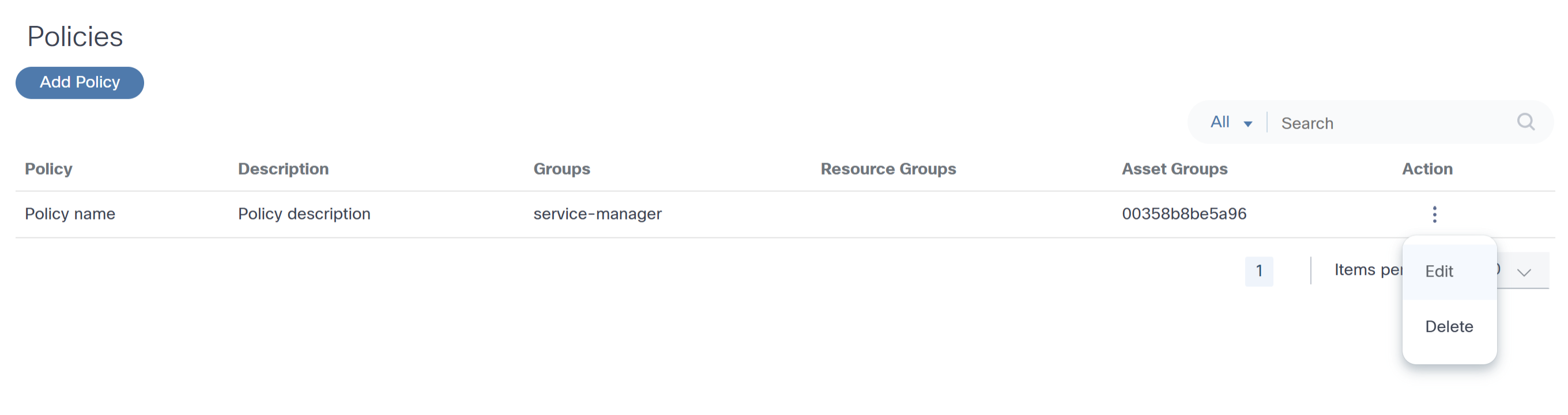This screenshot has width=1568, height=415.
Task: Click the Action column header
Action: 1427,168
